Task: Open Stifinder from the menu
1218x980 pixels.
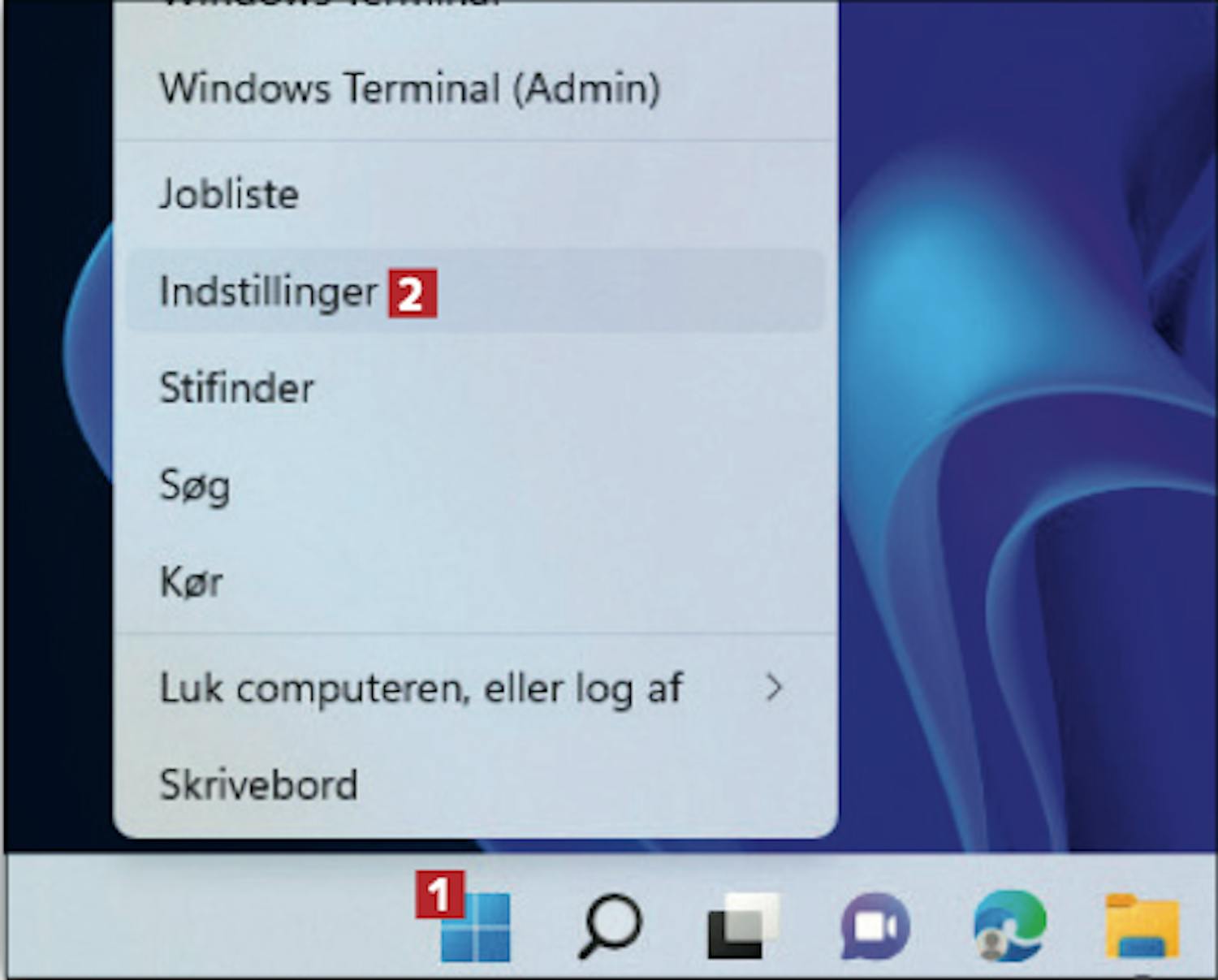Action: [476, 388]
